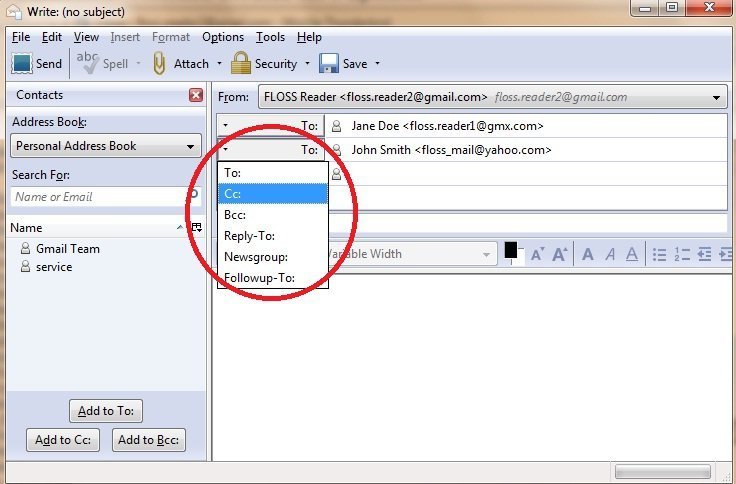Toggle underline text formatting
Screen dimensions: 736x484
click(x=632, y=254)
